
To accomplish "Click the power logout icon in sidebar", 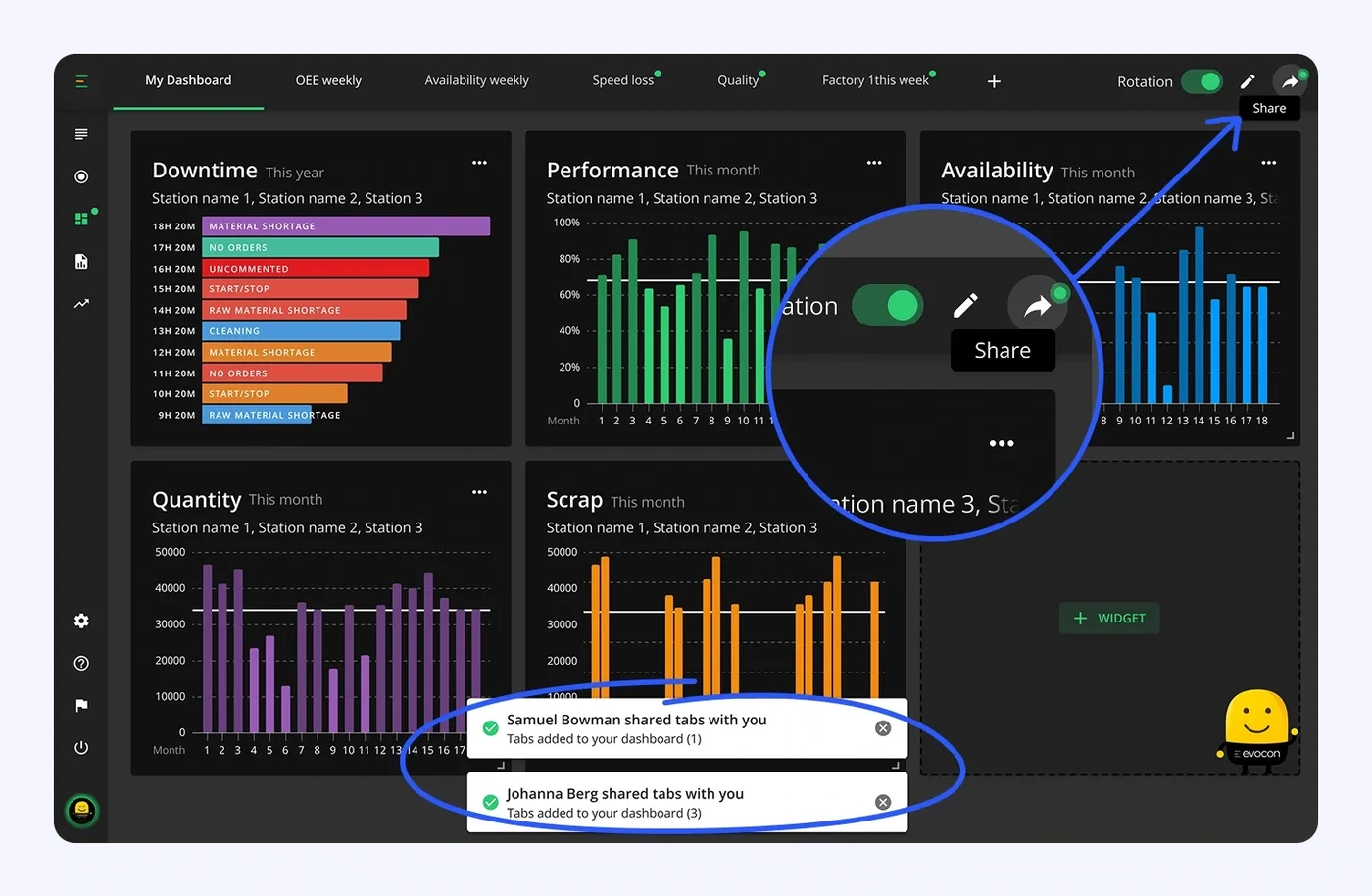I will [x=81, y=748].
